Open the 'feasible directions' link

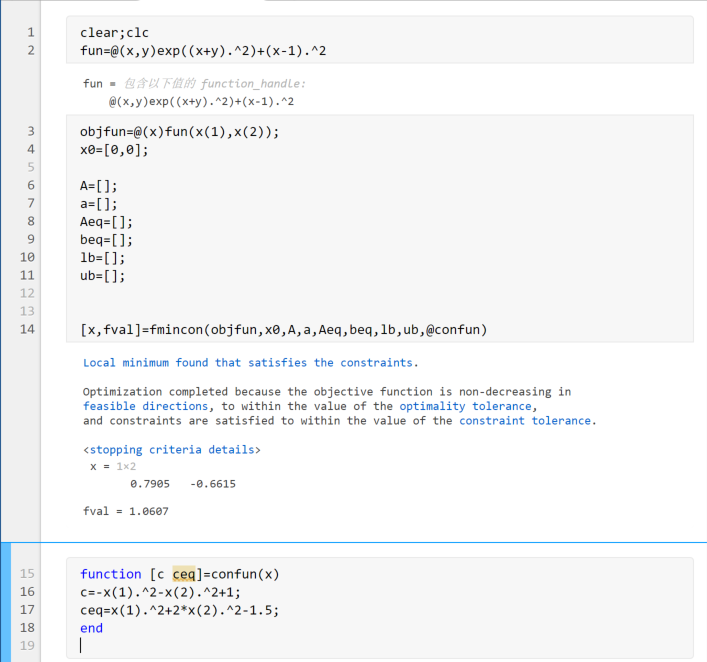(146, 406)
